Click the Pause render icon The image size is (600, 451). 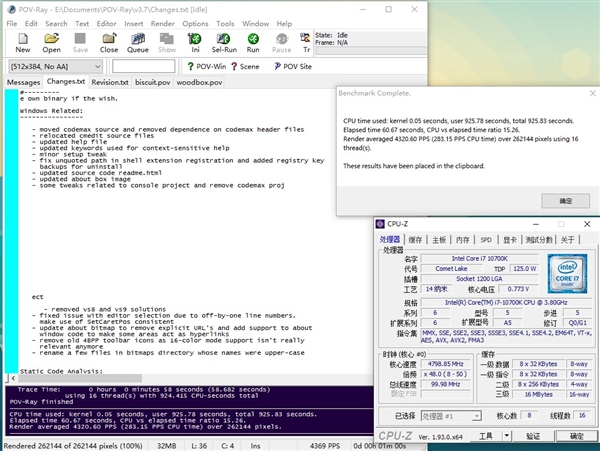pyautogui.click(x=282, y=43)
